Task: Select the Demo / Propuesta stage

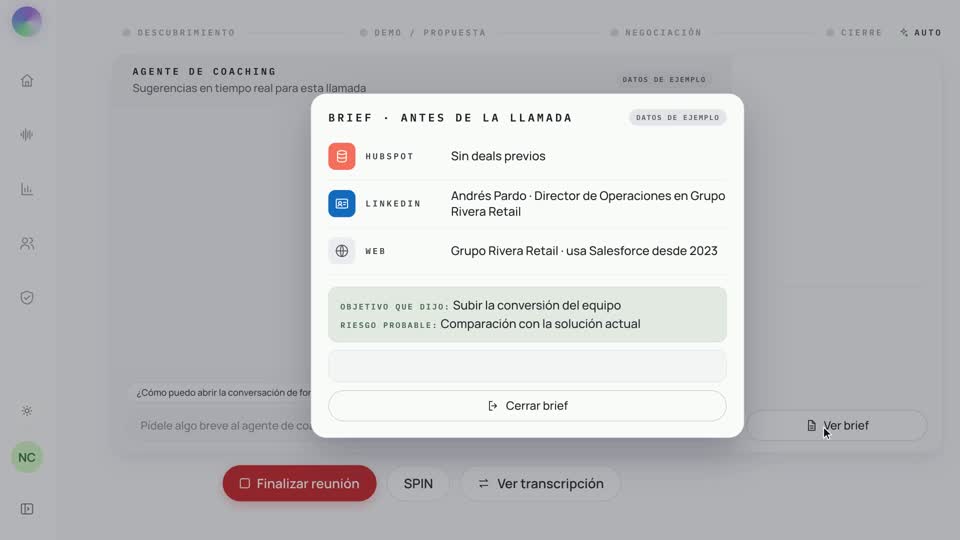Action: [423, 32]
